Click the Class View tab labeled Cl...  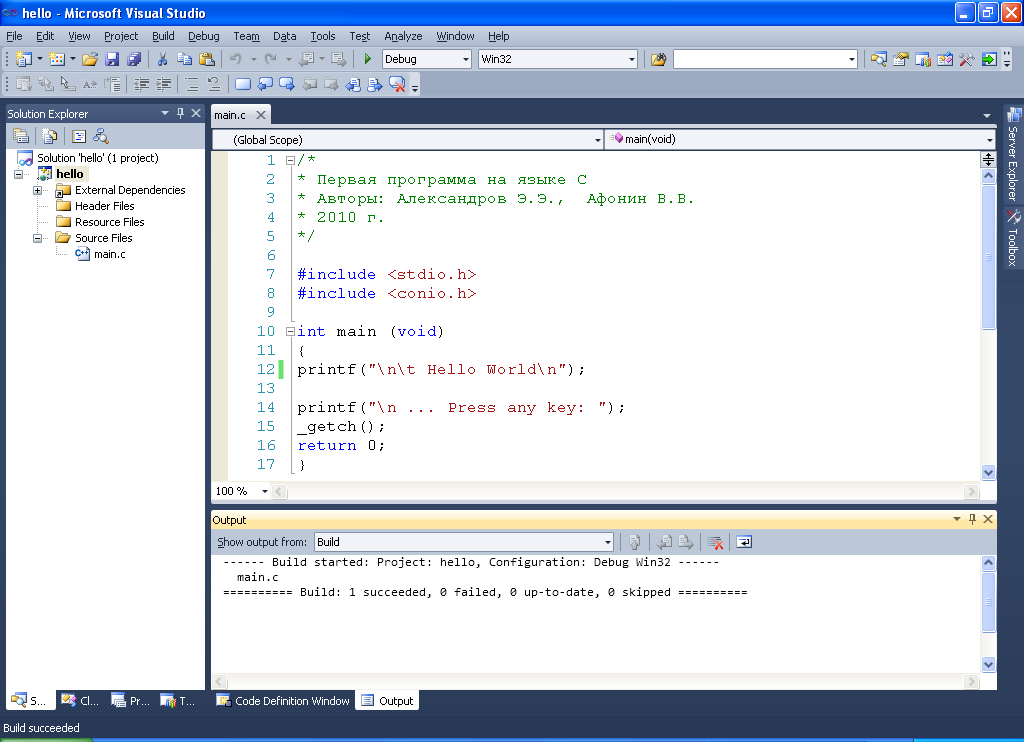81,701
